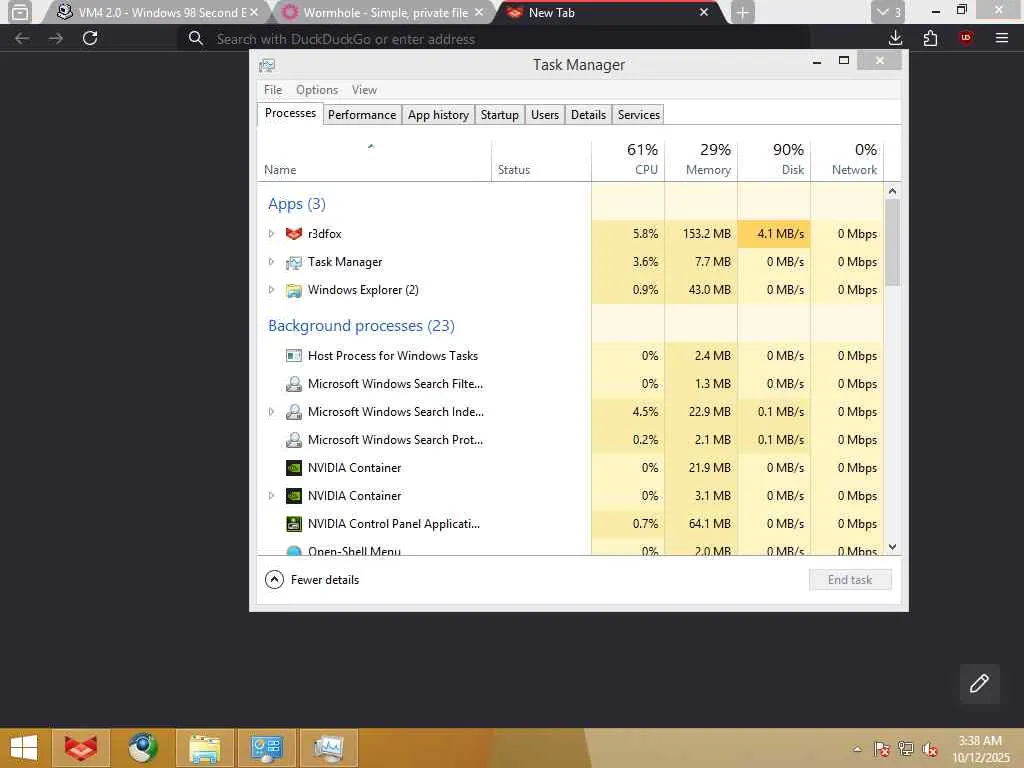Go back with the browser back arrow
The image size is (1024, 768).
coord(22,39)
